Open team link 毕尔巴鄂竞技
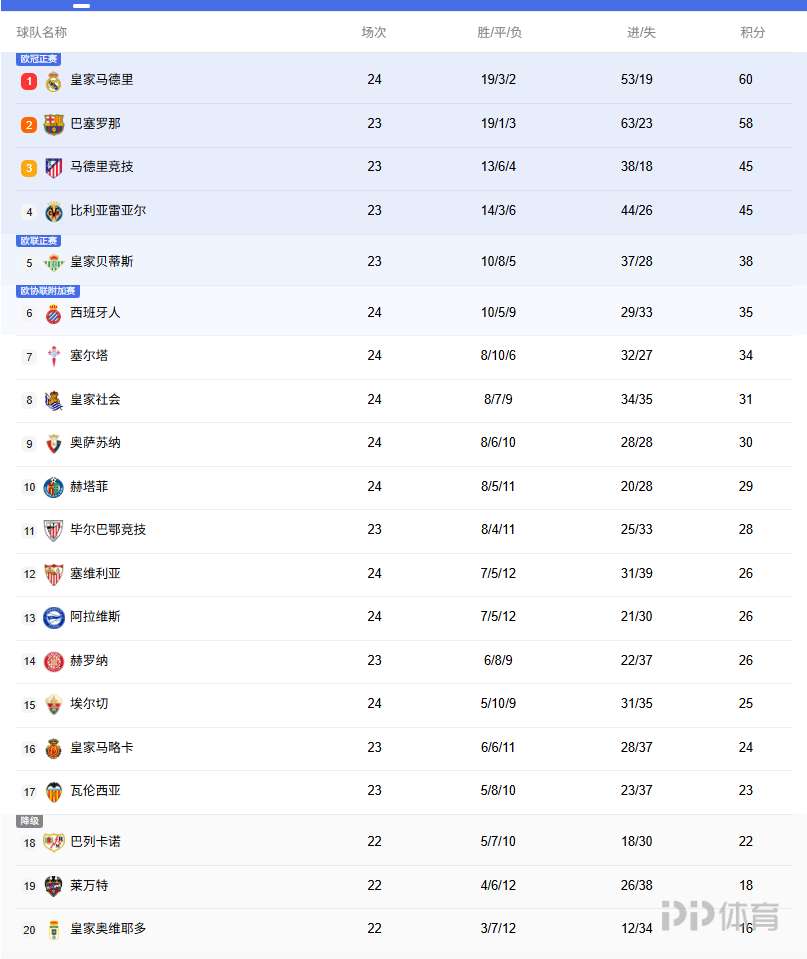The image size is (807, 959). (108, 530)
